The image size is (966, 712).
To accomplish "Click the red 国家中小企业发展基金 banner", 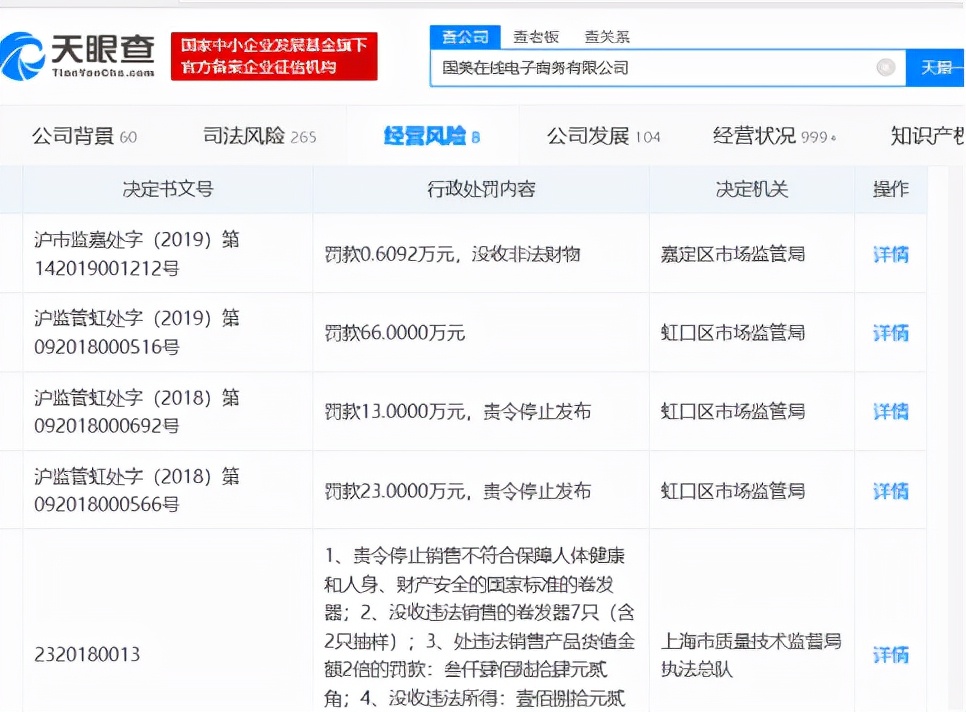I will tap(275, 55).
